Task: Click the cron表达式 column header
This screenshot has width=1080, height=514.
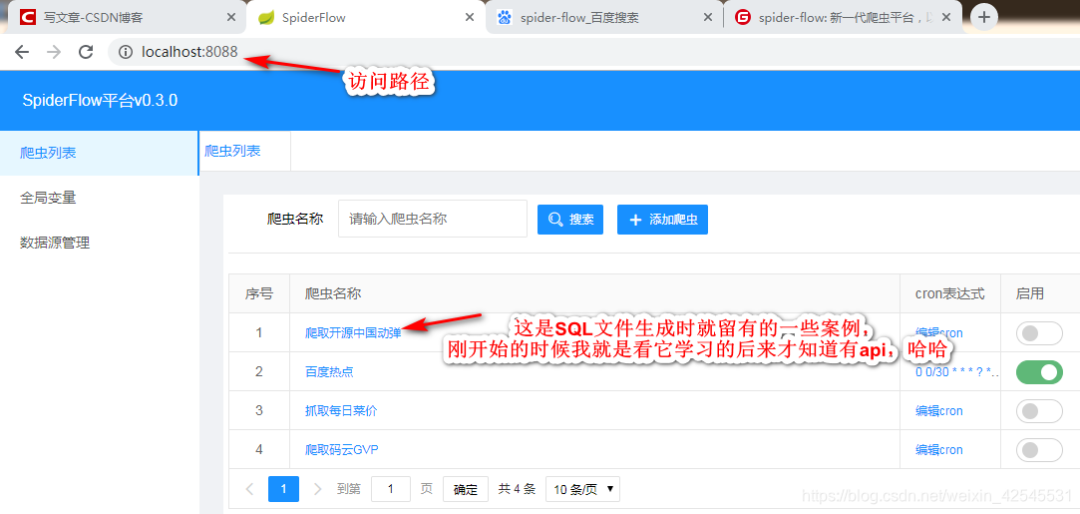Action: click(950, 294)
